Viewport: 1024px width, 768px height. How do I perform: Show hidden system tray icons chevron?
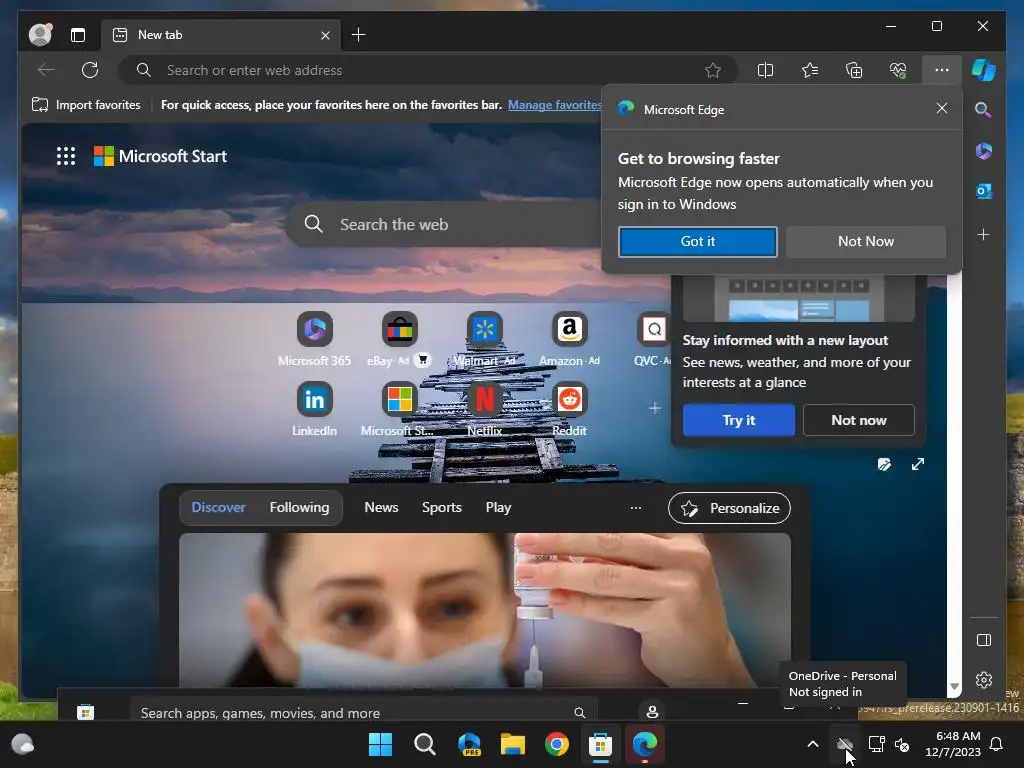click(812, 744)
